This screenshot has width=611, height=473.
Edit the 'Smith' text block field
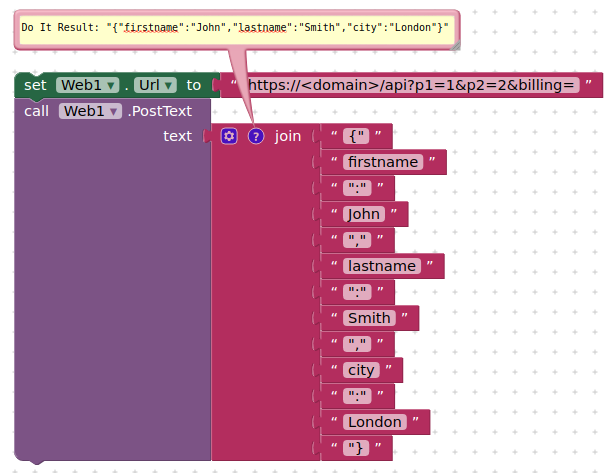369,318
